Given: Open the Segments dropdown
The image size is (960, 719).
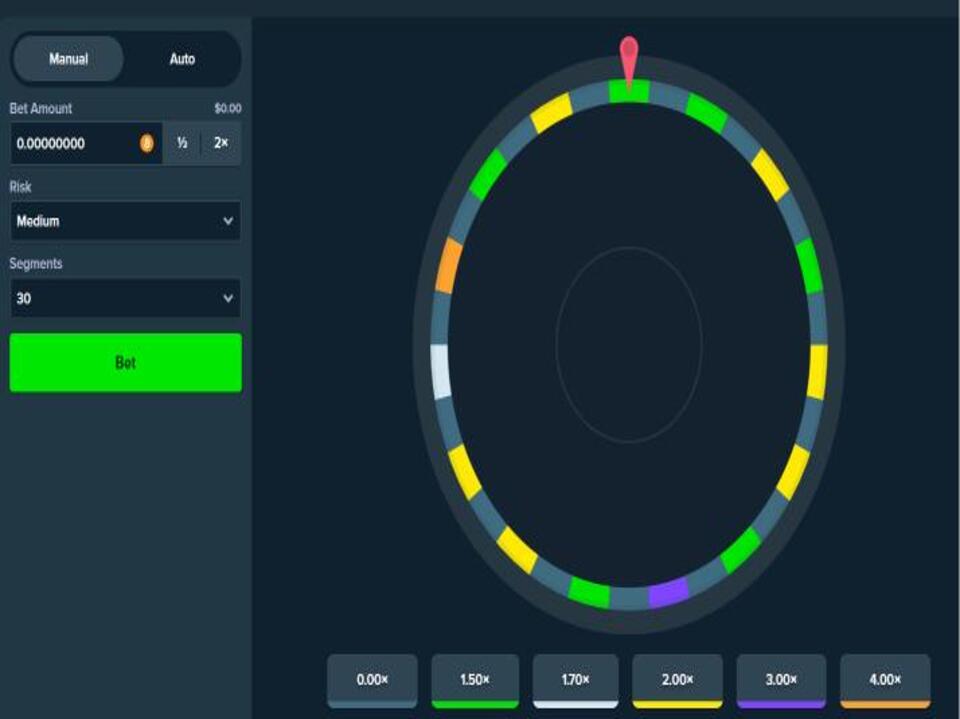Looking at the screenshot, I should (124, 297).
